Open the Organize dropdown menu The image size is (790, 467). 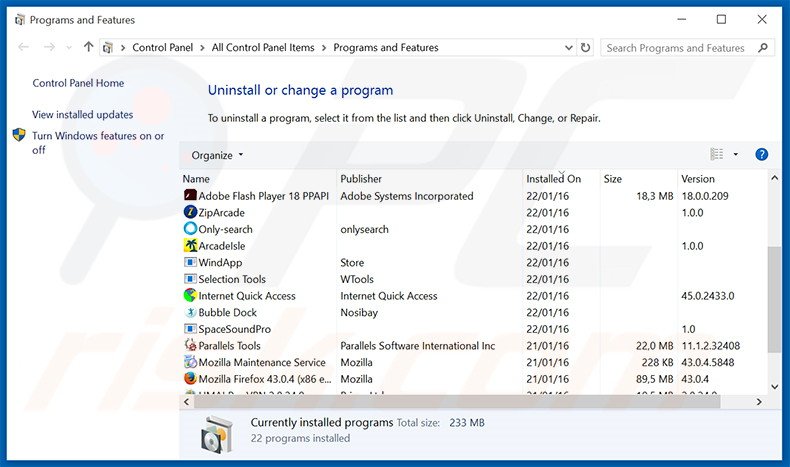[x=217, y=155]
